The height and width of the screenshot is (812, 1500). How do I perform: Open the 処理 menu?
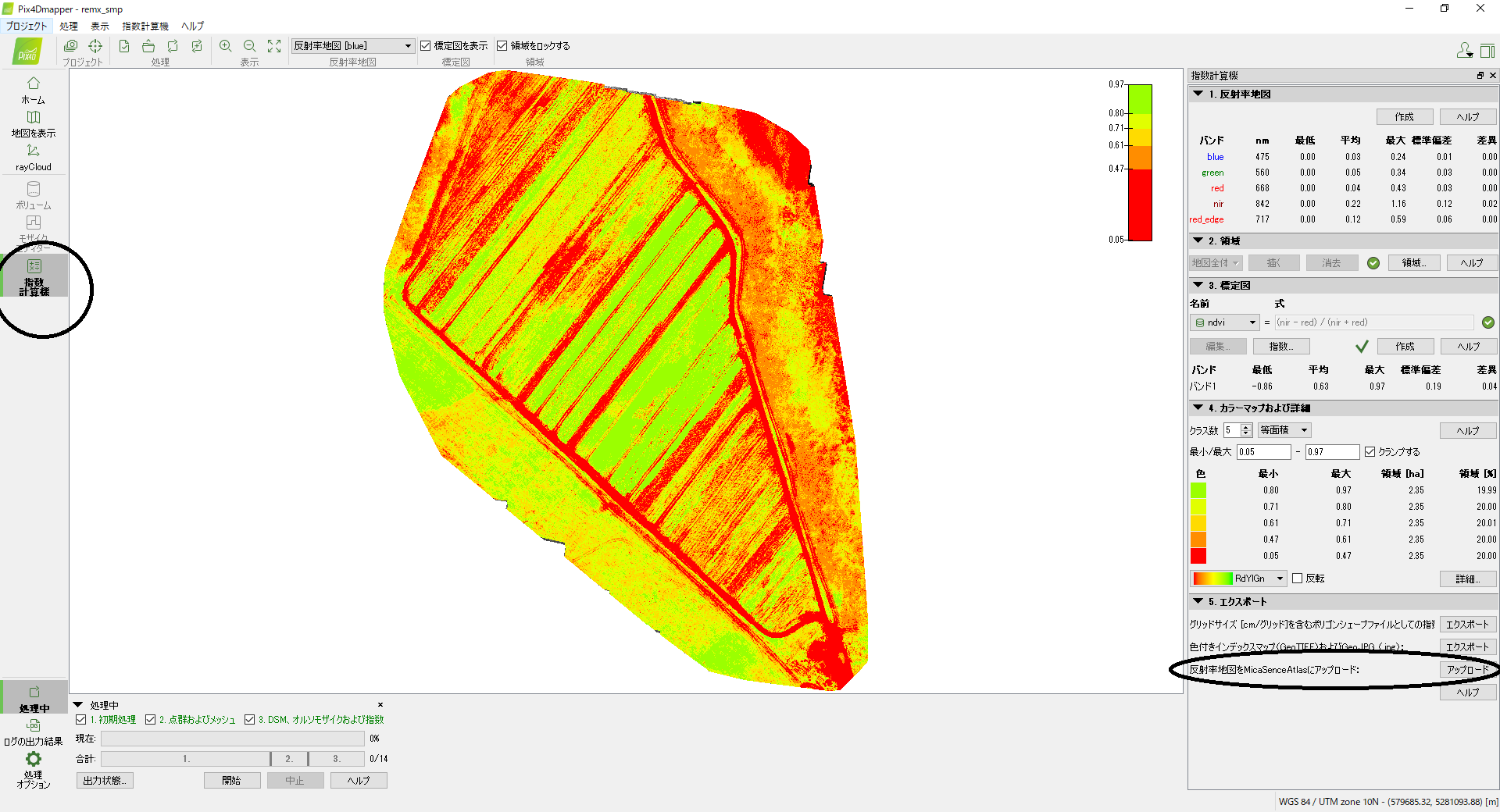(x=69, y=26)
